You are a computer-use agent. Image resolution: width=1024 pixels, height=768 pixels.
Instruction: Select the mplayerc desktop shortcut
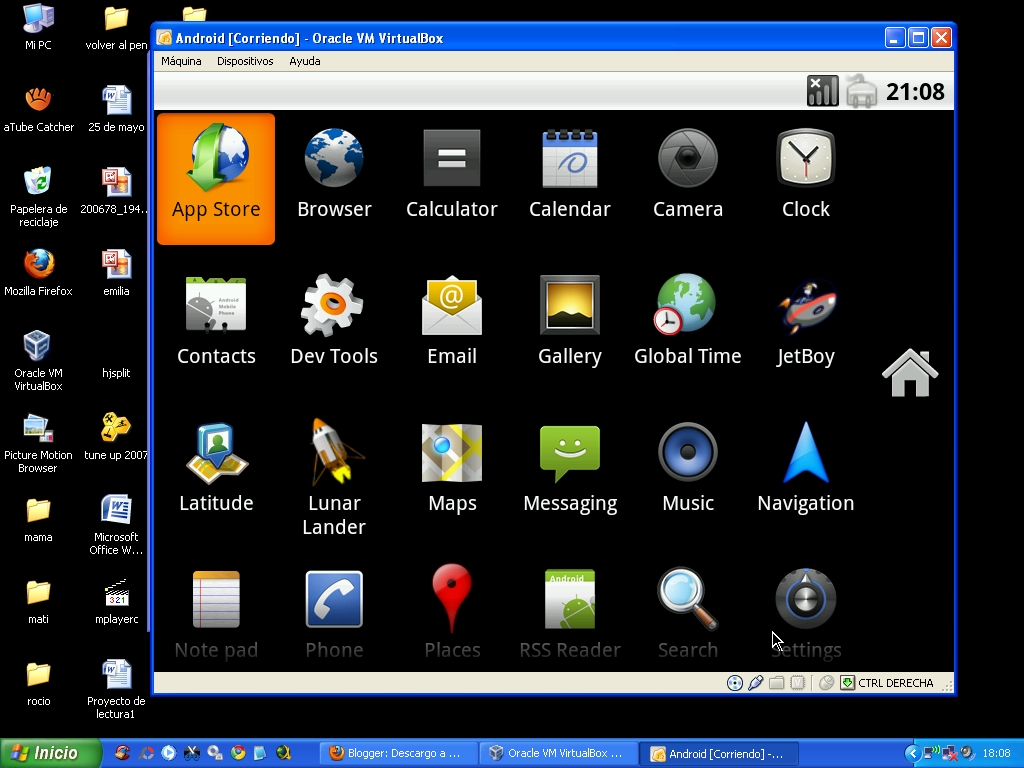click(116, 601)
